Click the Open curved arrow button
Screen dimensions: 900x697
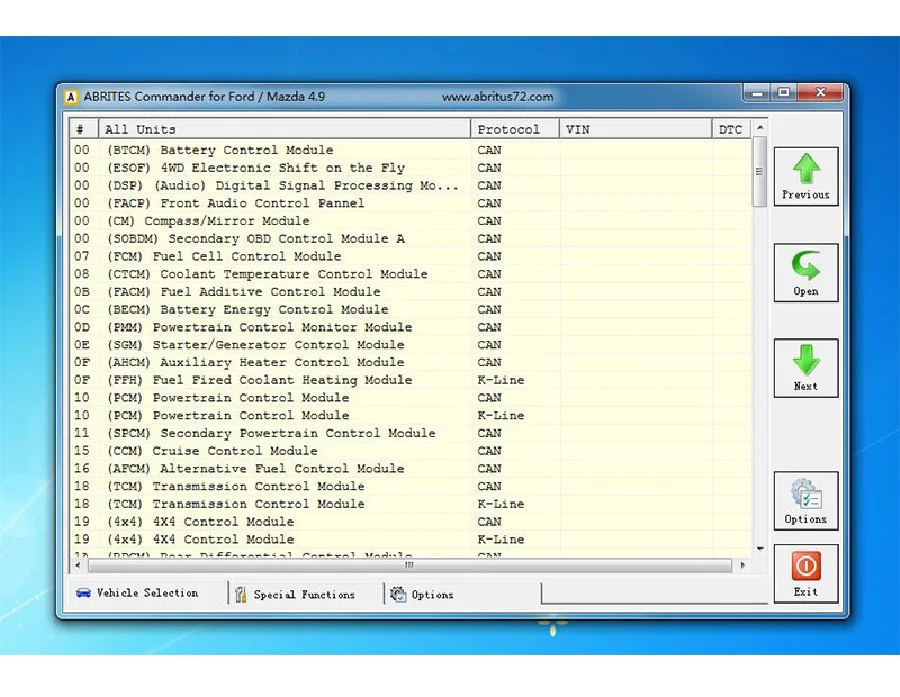click(806, 273)
